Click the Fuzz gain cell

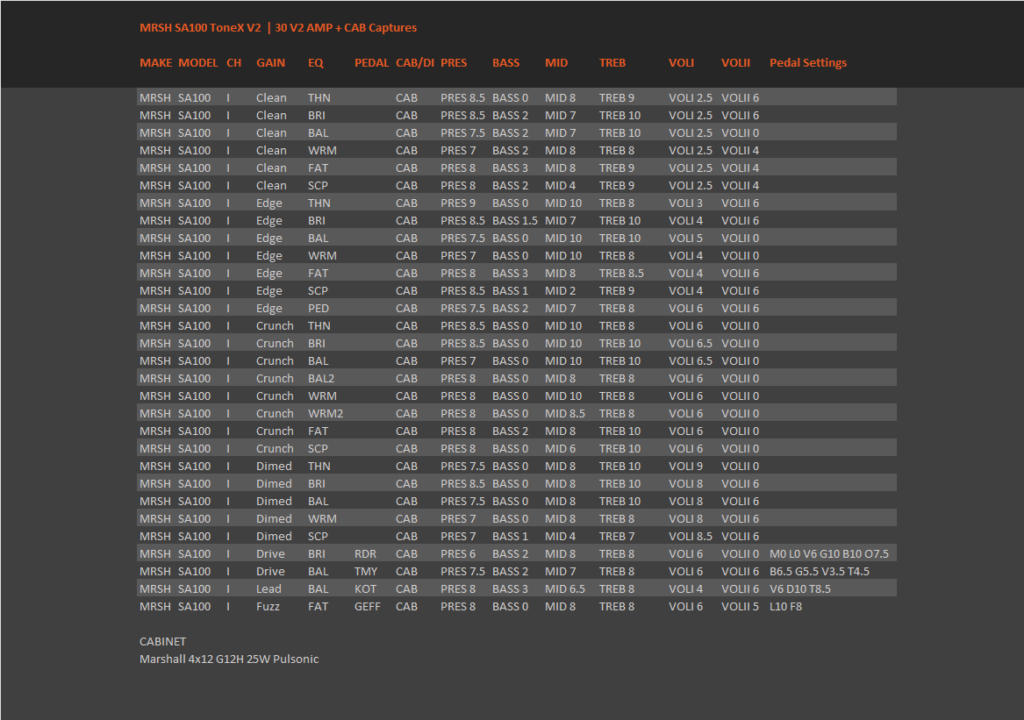coord(268,608)
